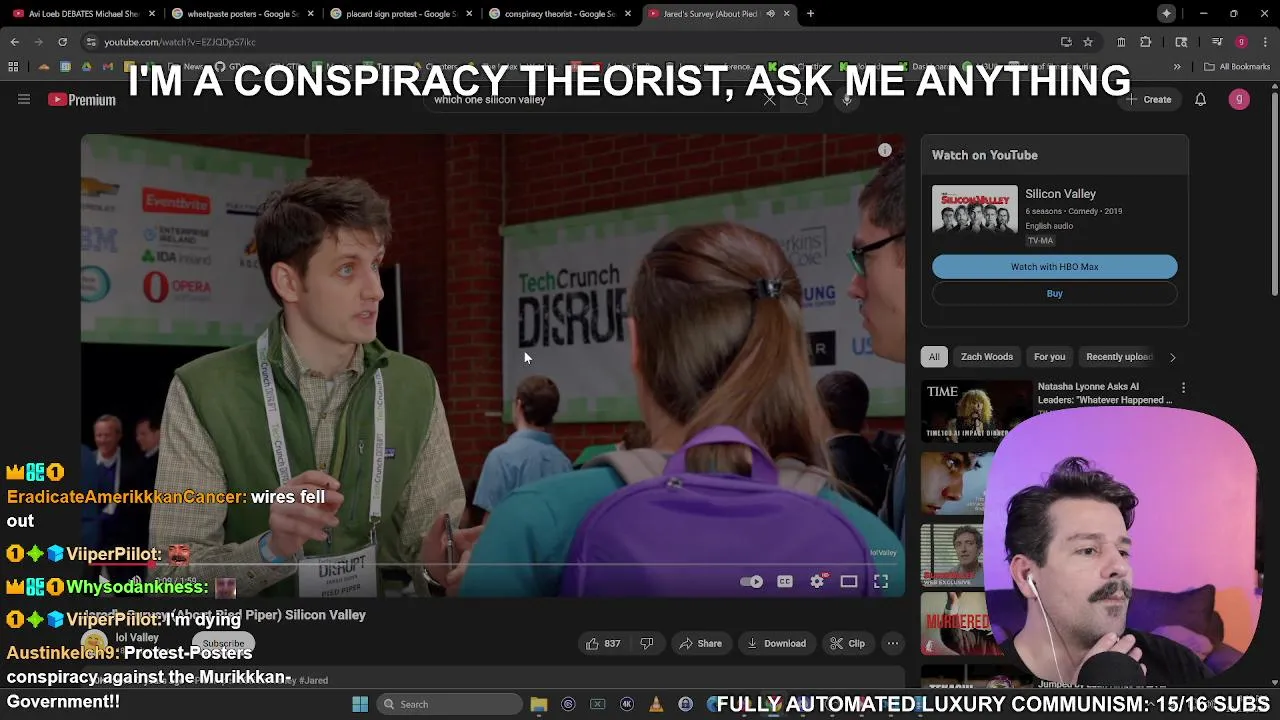Image resolution: width=1280 pixels, height=720 pixels.
Task: Open 4K Downloader taskbar icon
Action: click(x=627, y=704)
